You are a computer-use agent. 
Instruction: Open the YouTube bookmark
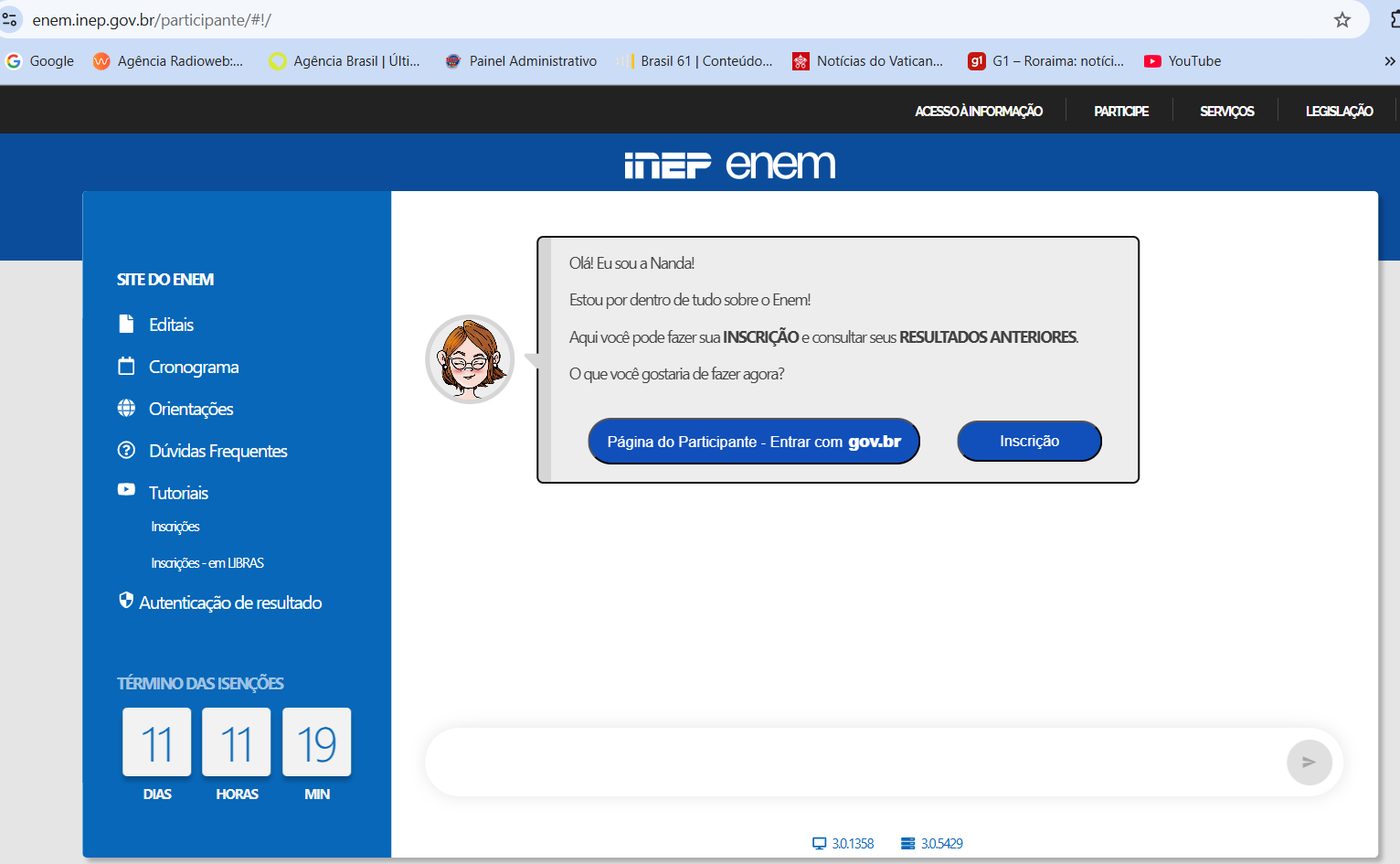[1183, 61]
